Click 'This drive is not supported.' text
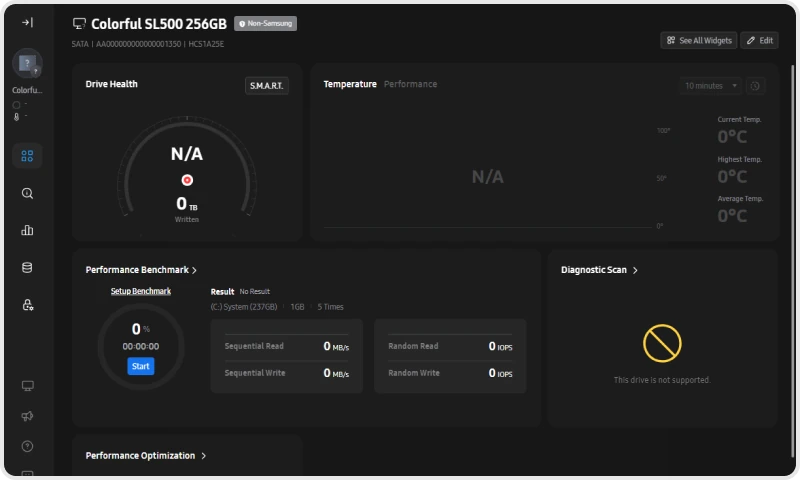 coord(662,380)
